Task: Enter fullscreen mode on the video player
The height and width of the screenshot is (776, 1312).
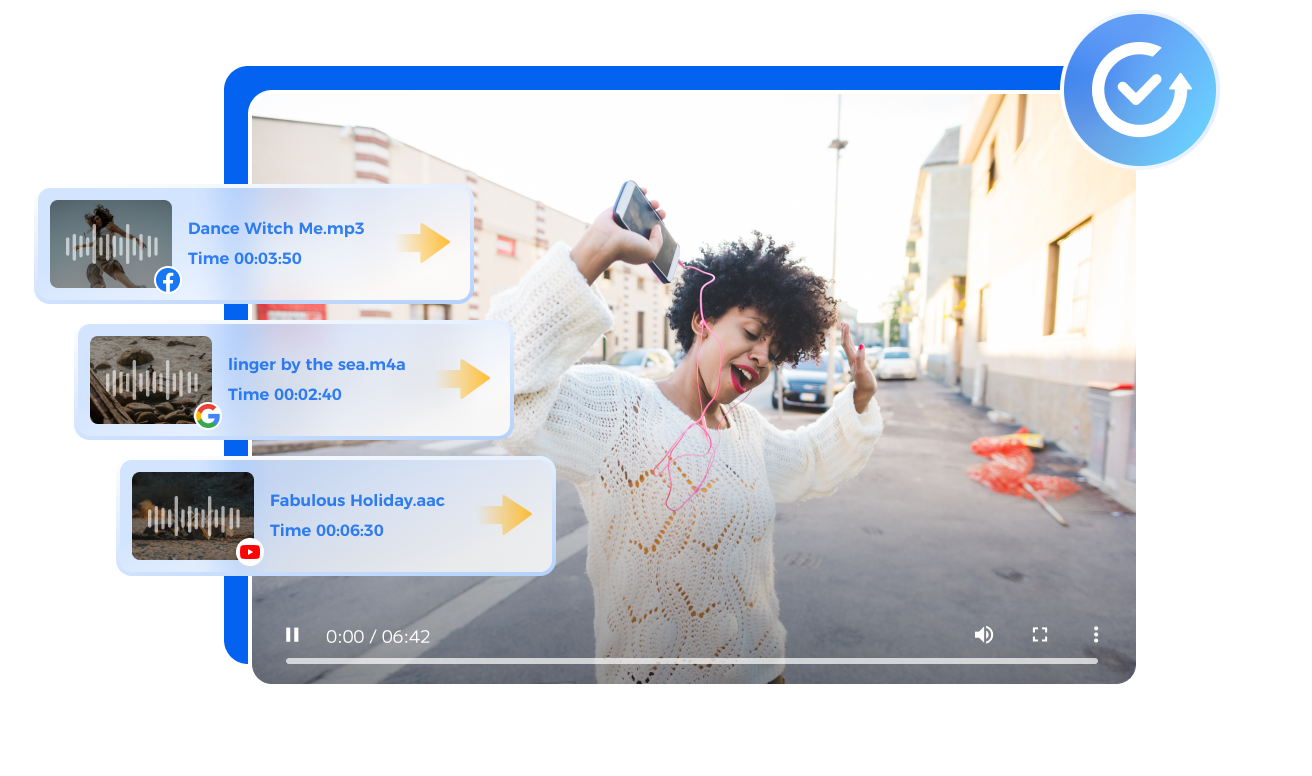Action: click(x=1040, y=635)
